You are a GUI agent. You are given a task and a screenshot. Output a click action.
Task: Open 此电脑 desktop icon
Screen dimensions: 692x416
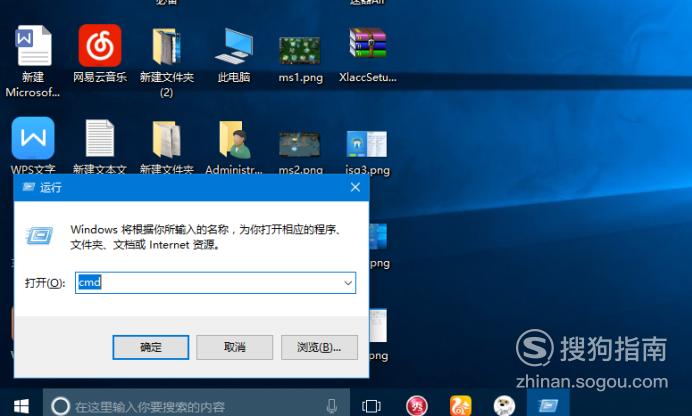pos(234,46)
